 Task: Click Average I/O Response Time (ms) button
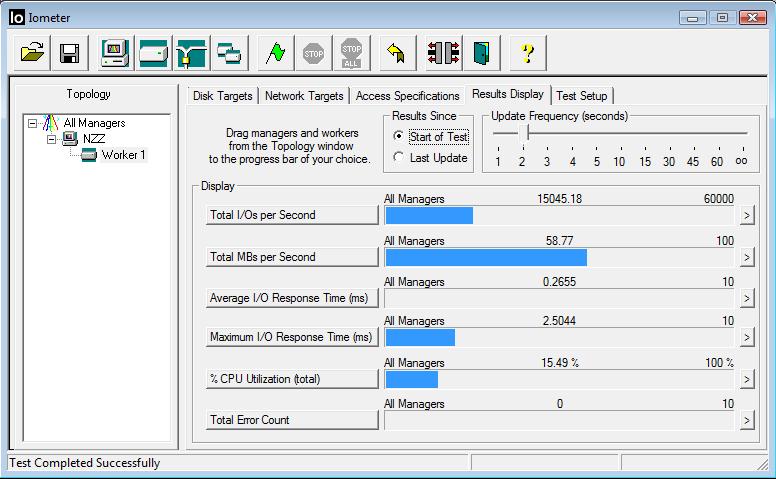292,298
